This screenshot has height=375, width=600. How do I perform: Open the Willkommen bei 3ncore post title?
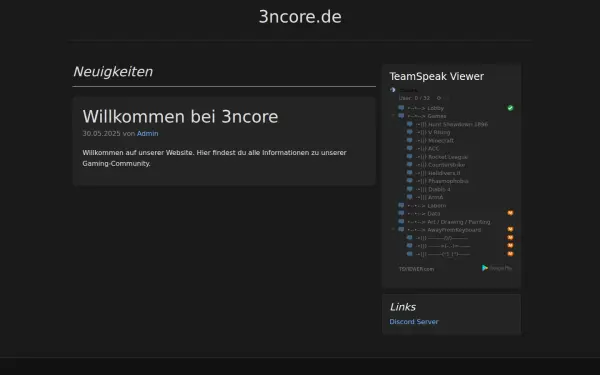[180, 117]
